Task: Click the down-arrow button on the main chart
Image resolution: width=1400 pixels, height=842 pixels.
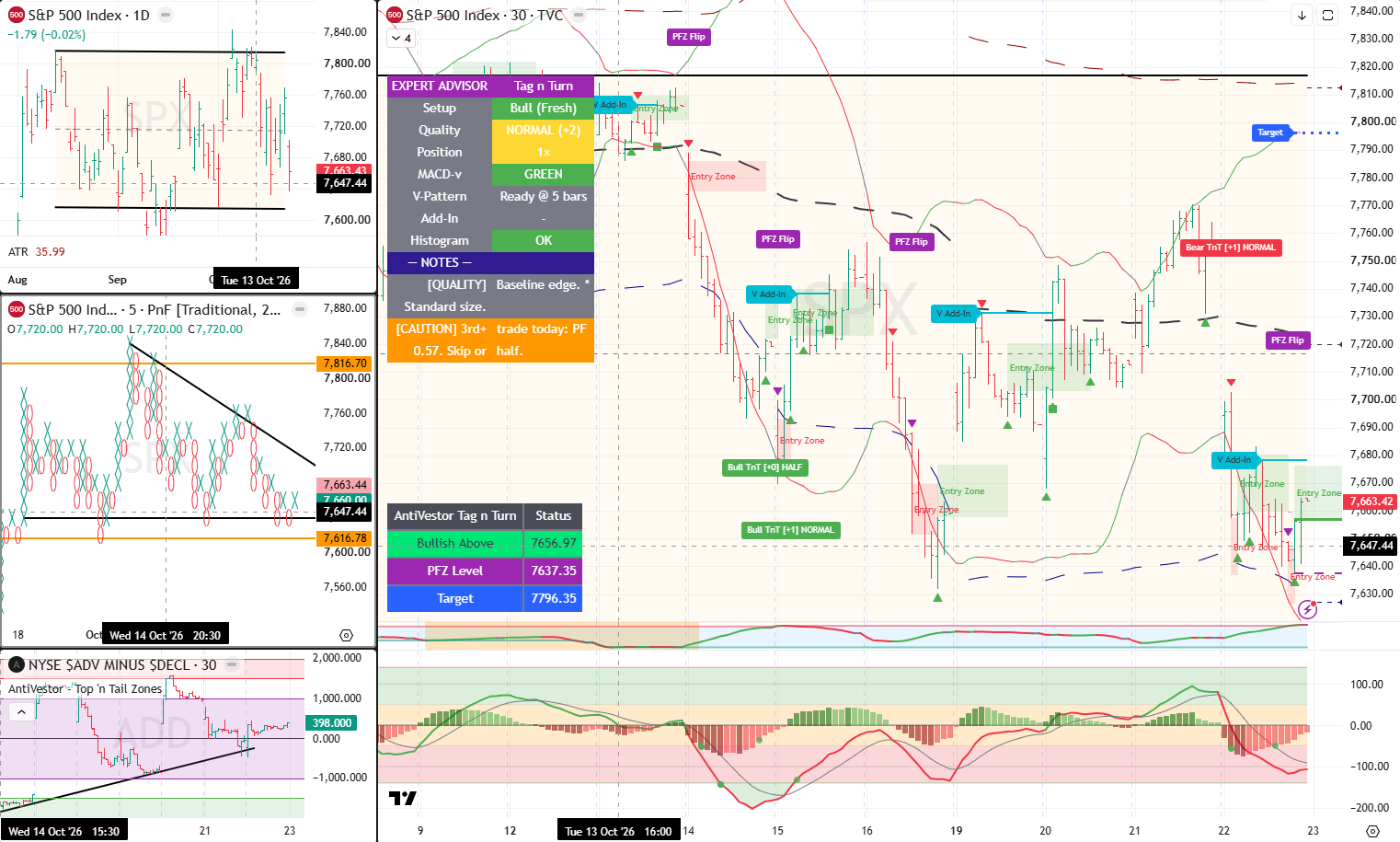Action: click(1302, 15)
